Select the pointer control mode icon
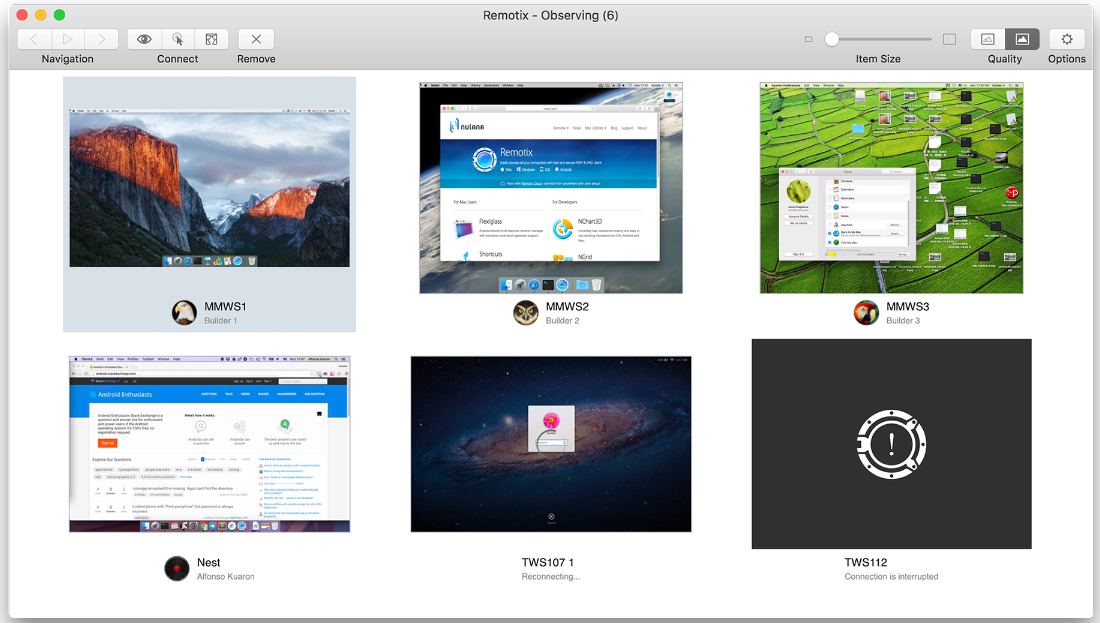The width and height of the screenshot is (1100, 623). click(x=178, y=39)
